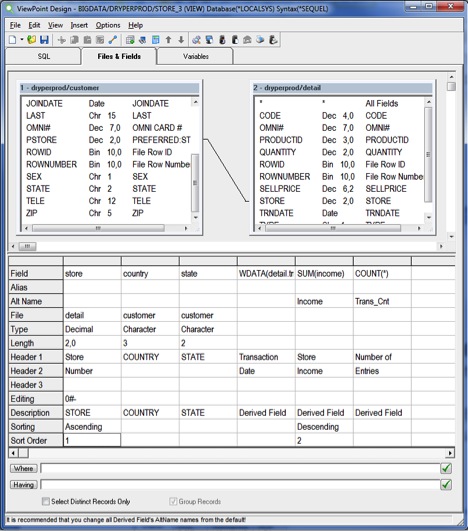Viewport: 468px width, 531px height.
Task: Click the New view document icon
Action: [13, 40]
